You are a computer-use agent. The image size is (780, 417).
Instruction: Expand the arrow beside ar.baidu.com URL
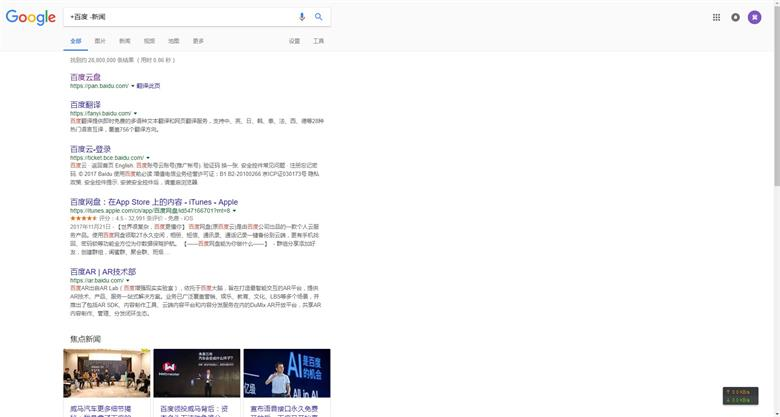tap(128, 281)
